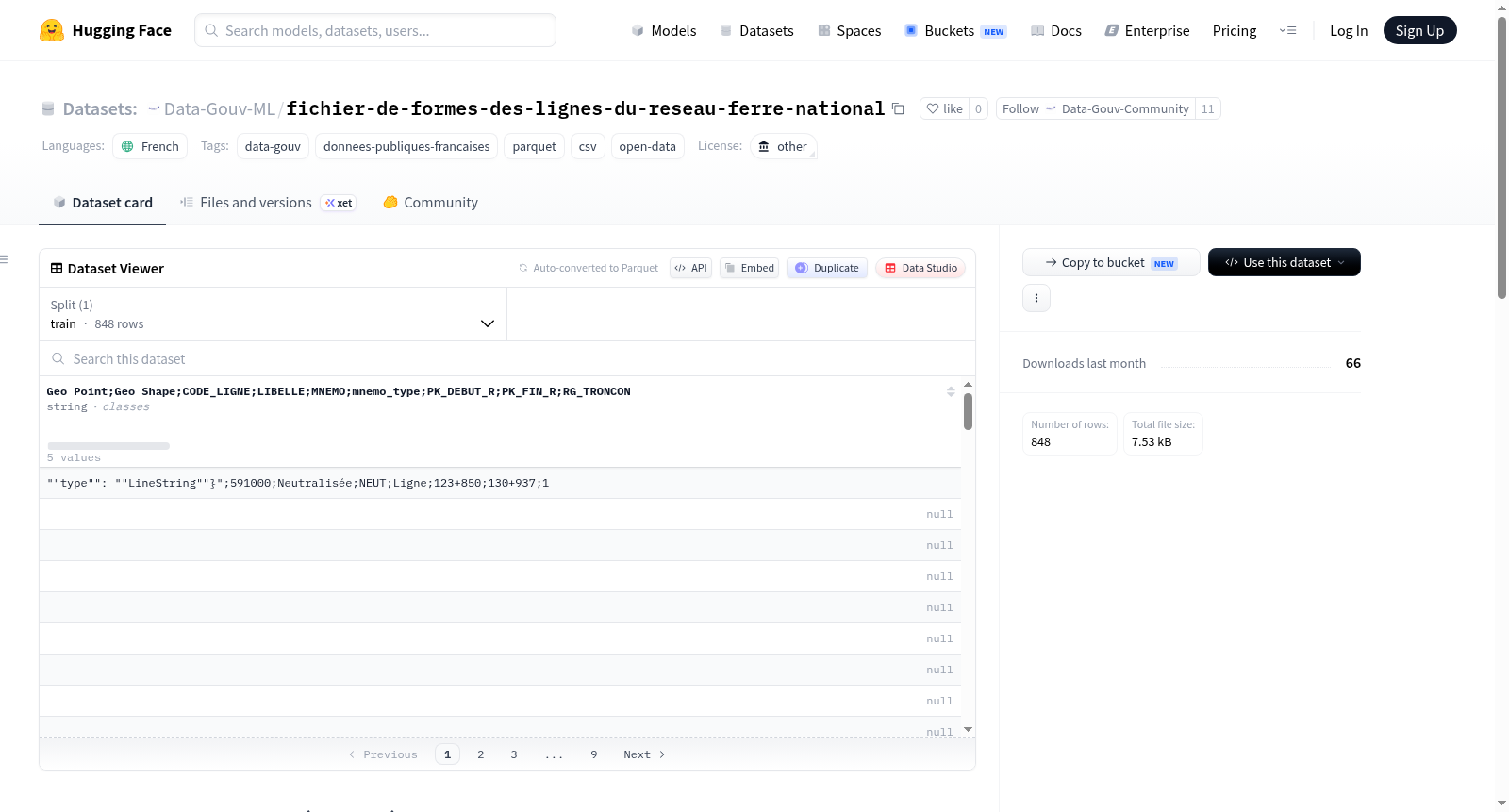
Task: Follow Data-Gouv-Community
Action: (1095, 108)
